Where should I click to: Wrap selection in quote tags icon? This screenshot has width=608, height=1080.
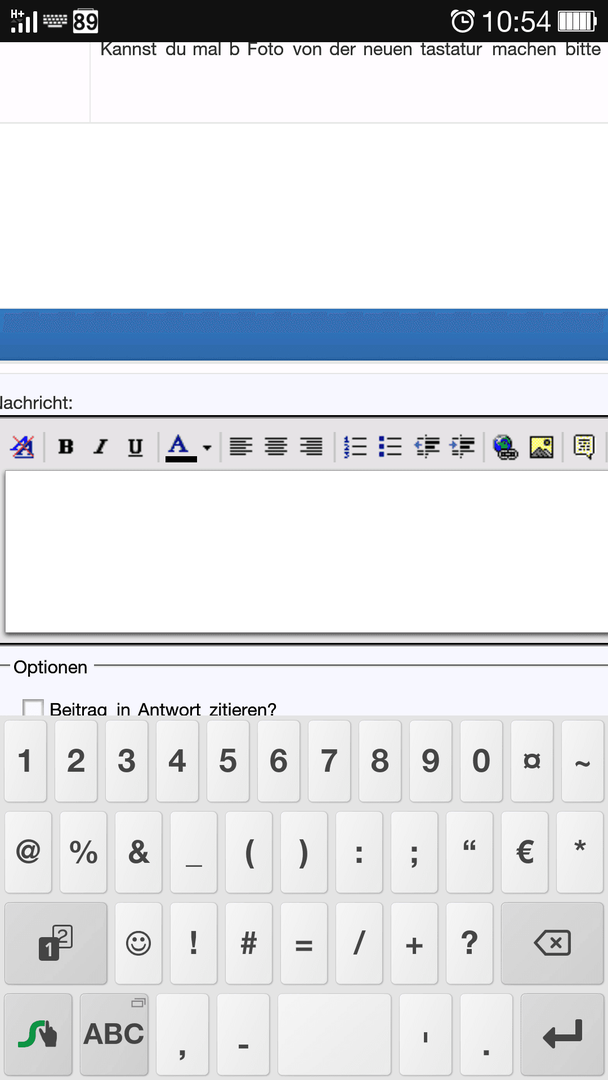[584, 447]
